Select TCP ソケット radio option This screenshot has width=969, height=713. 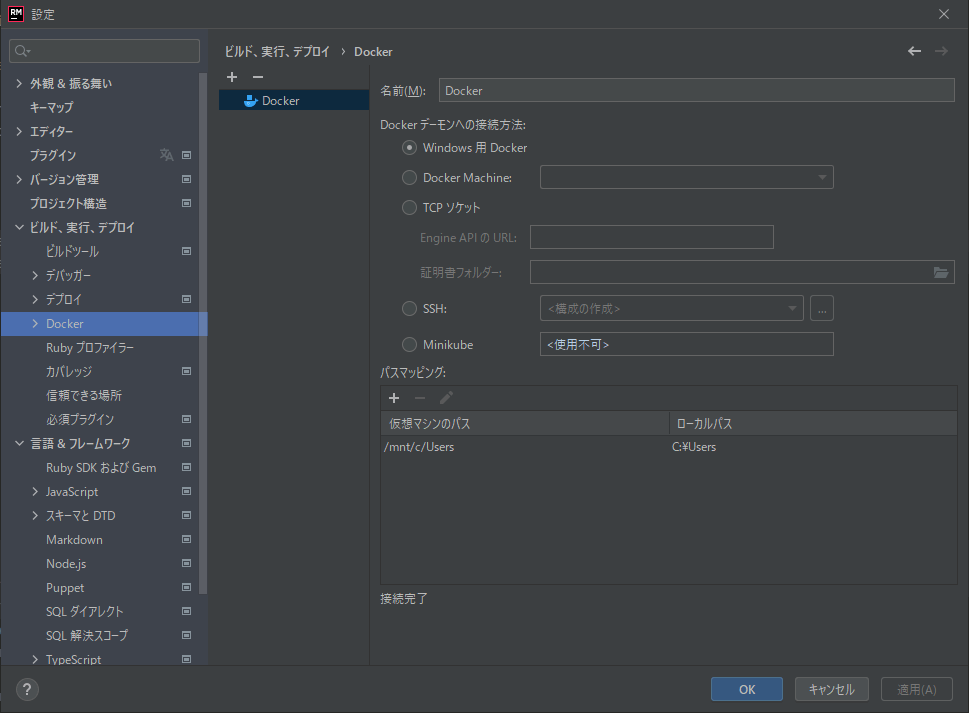[x=409, y=208]
